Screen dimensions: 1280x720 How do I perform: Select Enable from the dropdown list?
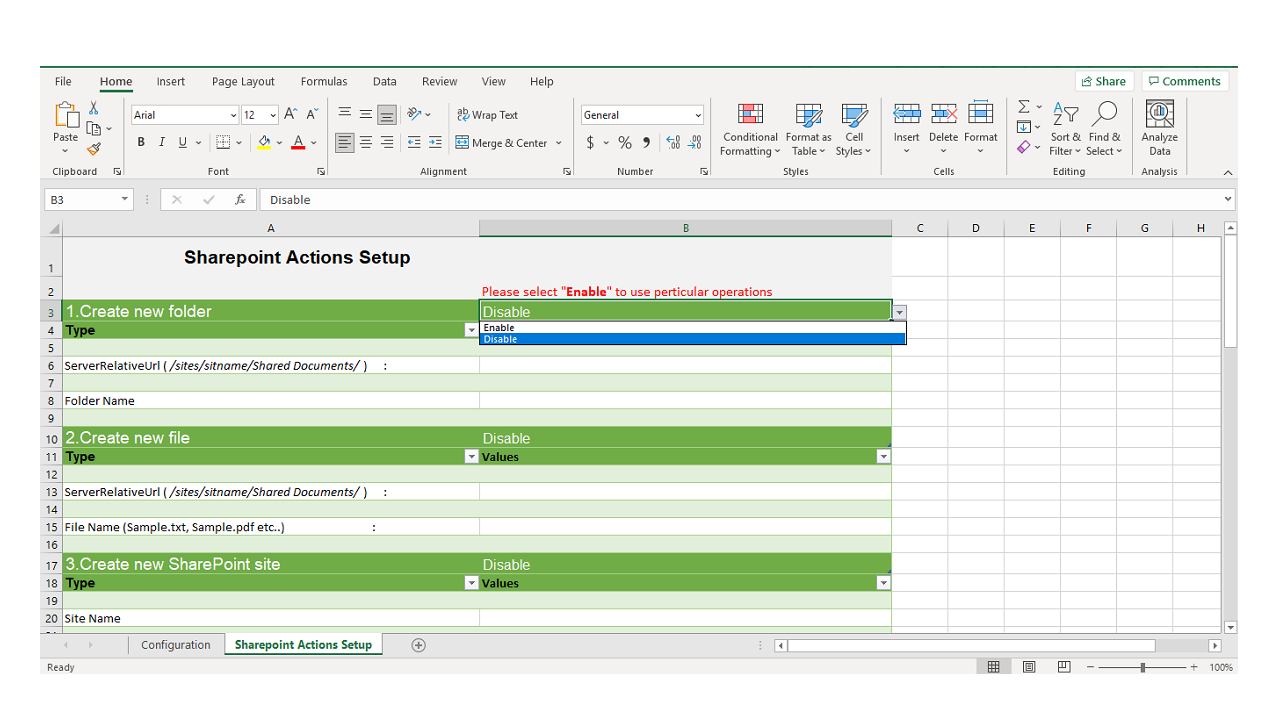tap(499, 328)
